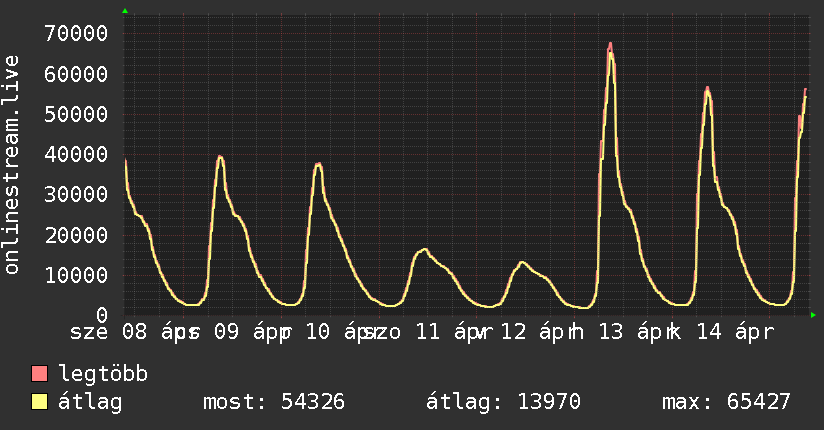Click the y-axis label 70000

coord(76,34)
